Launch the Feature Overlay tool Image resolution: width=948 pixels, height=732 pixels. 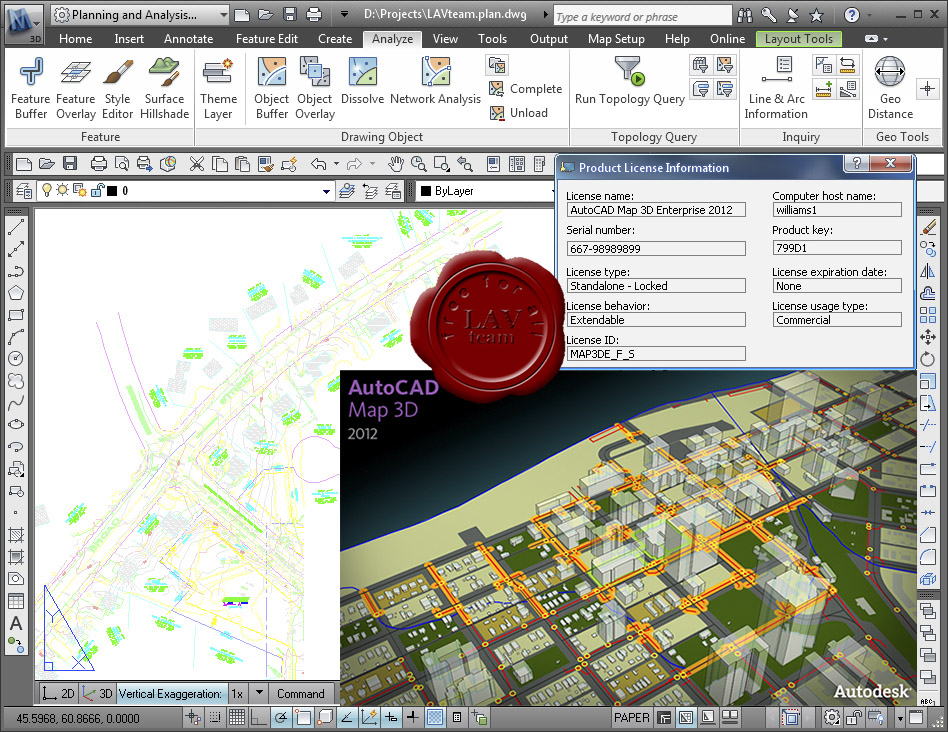[76, 88]
